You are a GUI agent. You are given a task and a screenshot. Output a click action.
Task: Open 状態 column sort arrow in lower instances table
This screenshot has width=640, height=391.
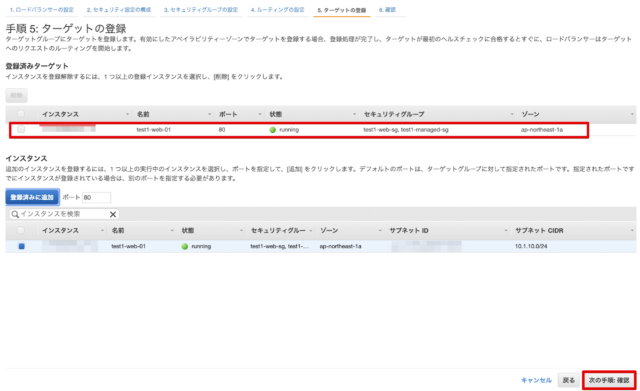tap(241, 231)
